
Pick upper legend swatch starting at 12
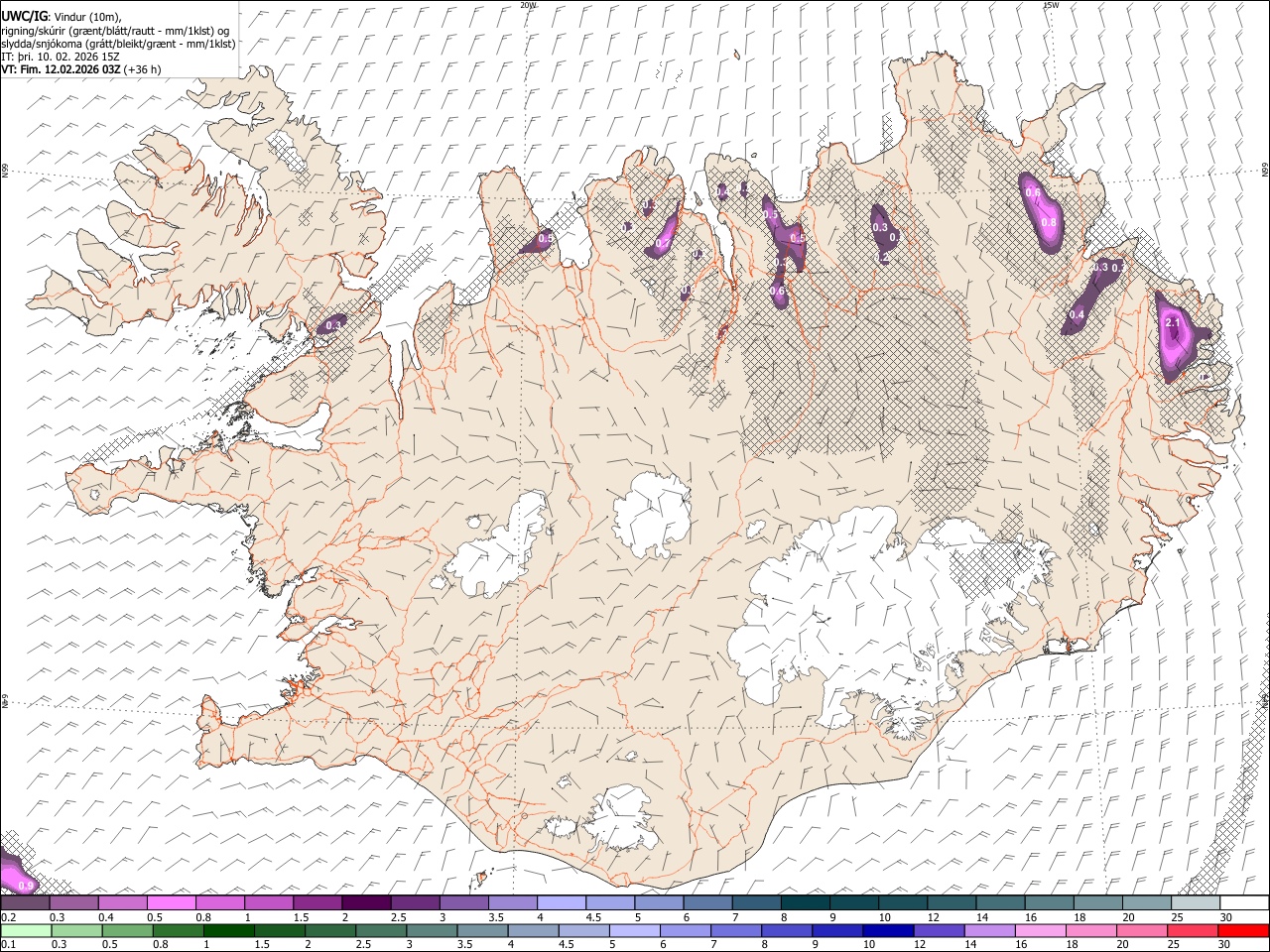(x=952, y=903)
